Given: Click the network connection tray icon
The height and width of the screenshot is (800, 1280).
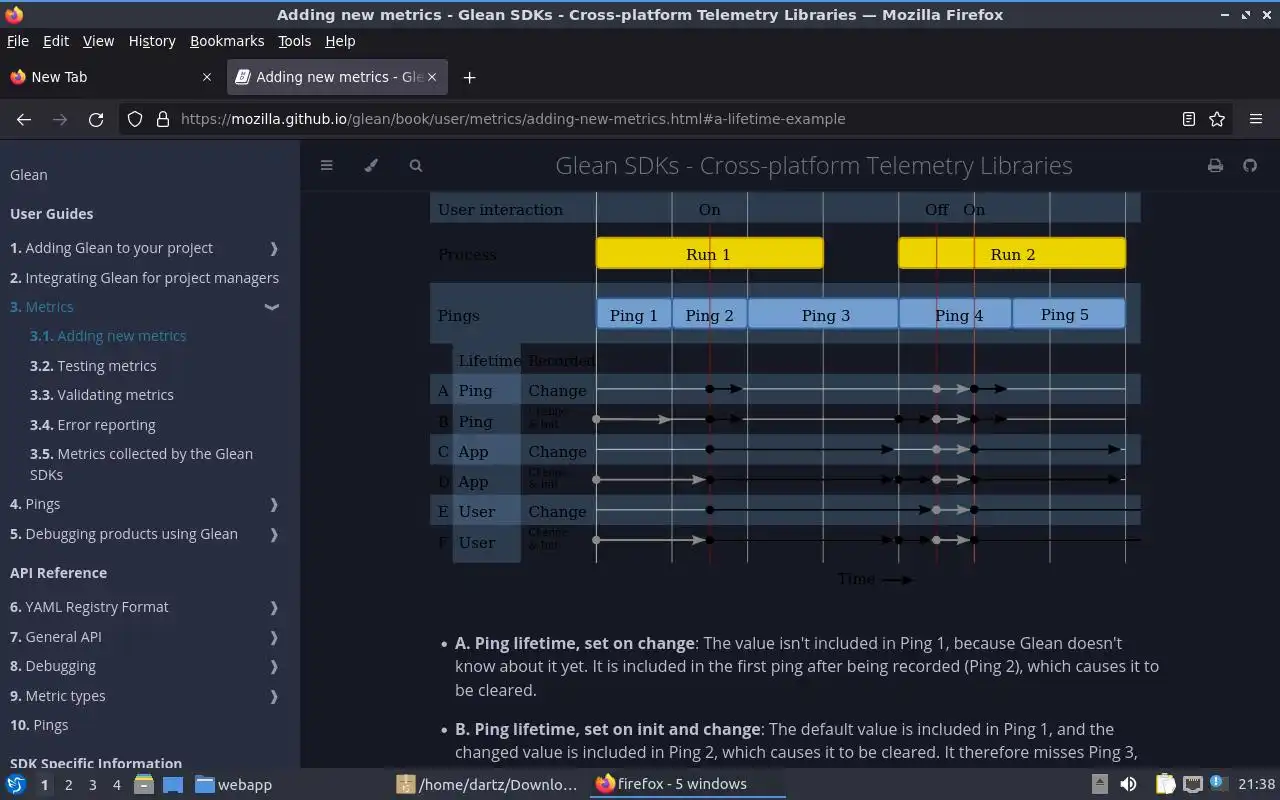Looking at the screenshot, I should click(1192, 784).
